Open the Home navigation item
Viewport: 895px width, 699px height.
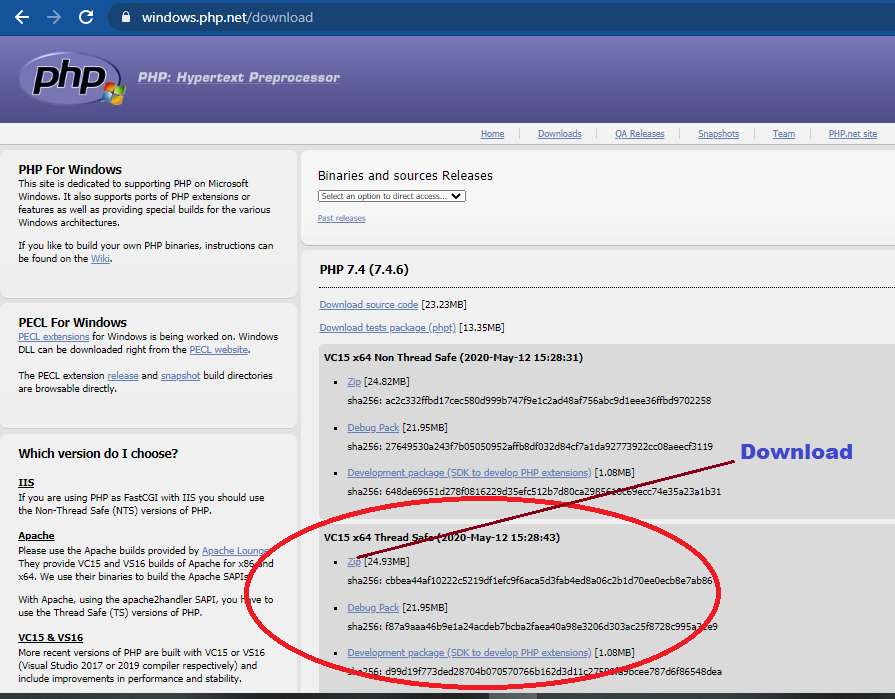492,134
